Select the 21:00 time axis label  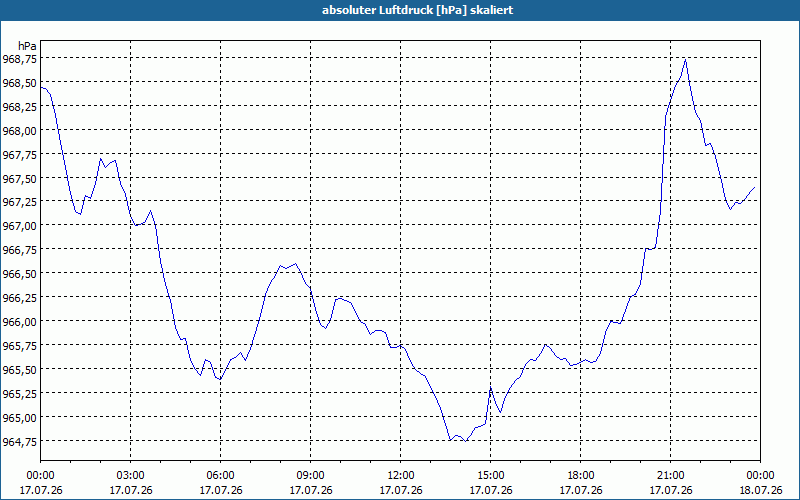[670, 476]
